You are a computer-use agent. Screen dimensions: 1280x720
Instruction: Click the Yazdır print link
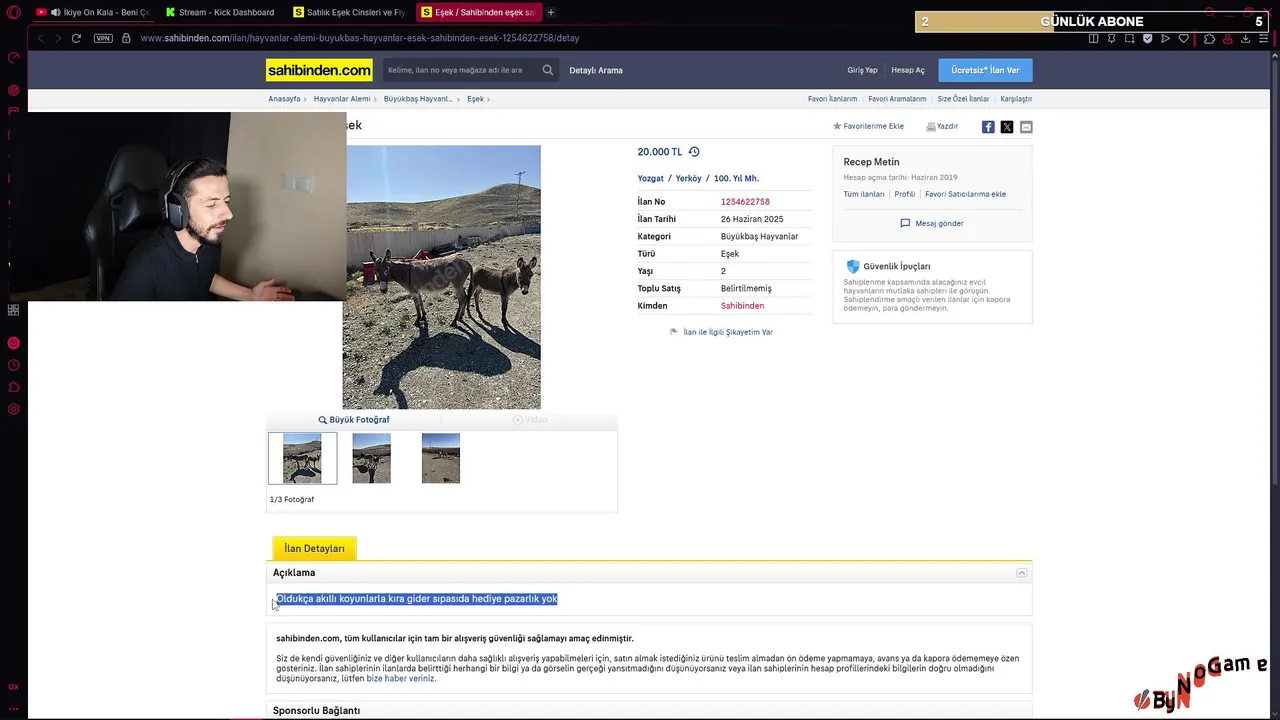tap(942, 126)
